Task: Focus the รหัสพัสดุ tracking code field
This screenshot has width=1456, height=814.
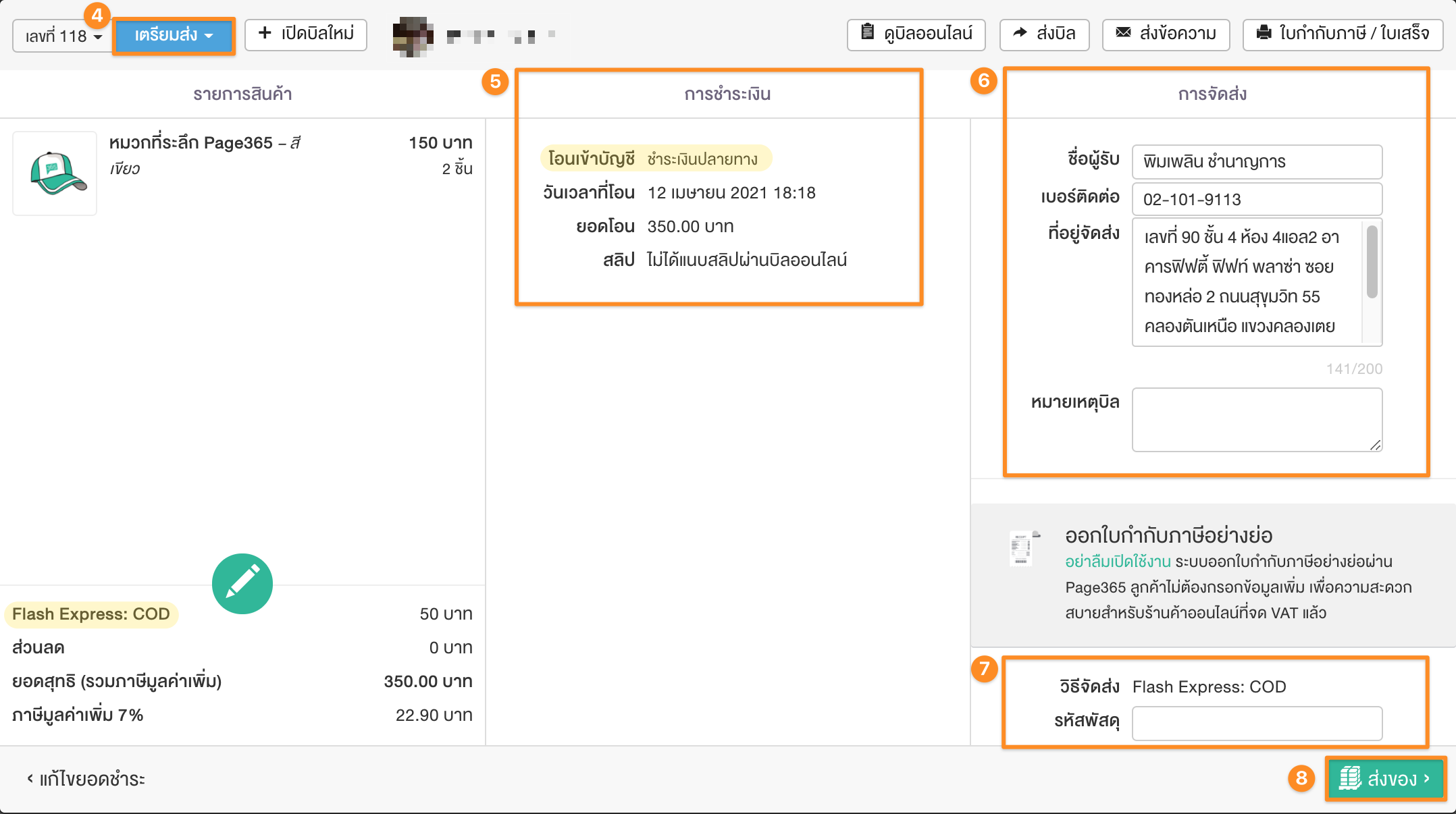Action: coord(1257,724)
